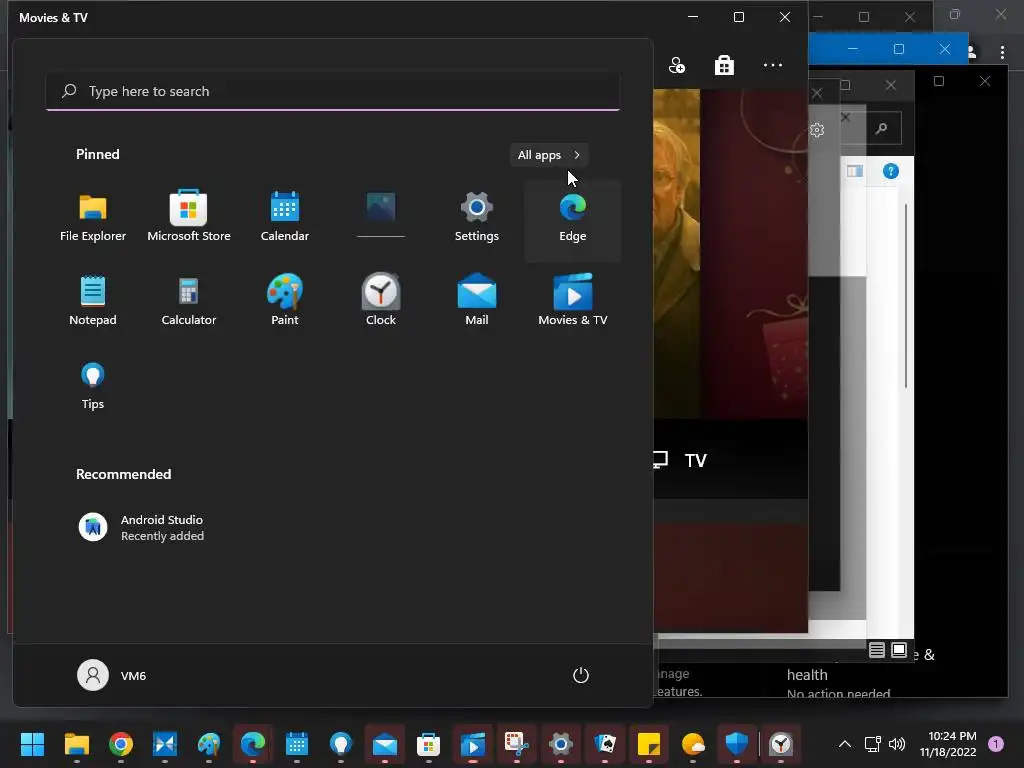Open Solitaire cards app on taskbar
This screenshot has width=1024, height=768.
(x=605, y=744)
